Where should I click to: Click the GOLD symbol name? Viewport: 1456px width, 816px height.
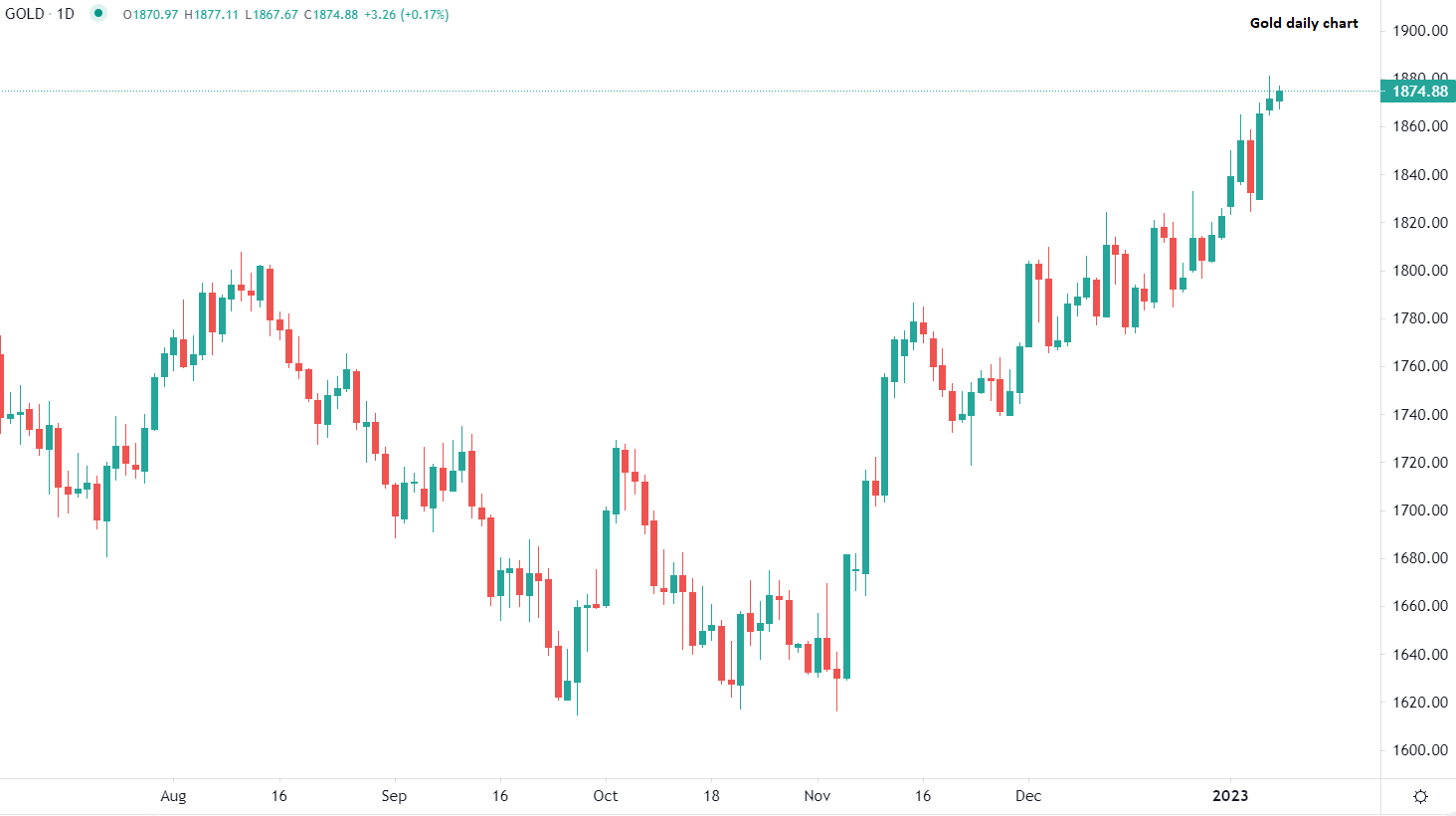coord(25,14)
